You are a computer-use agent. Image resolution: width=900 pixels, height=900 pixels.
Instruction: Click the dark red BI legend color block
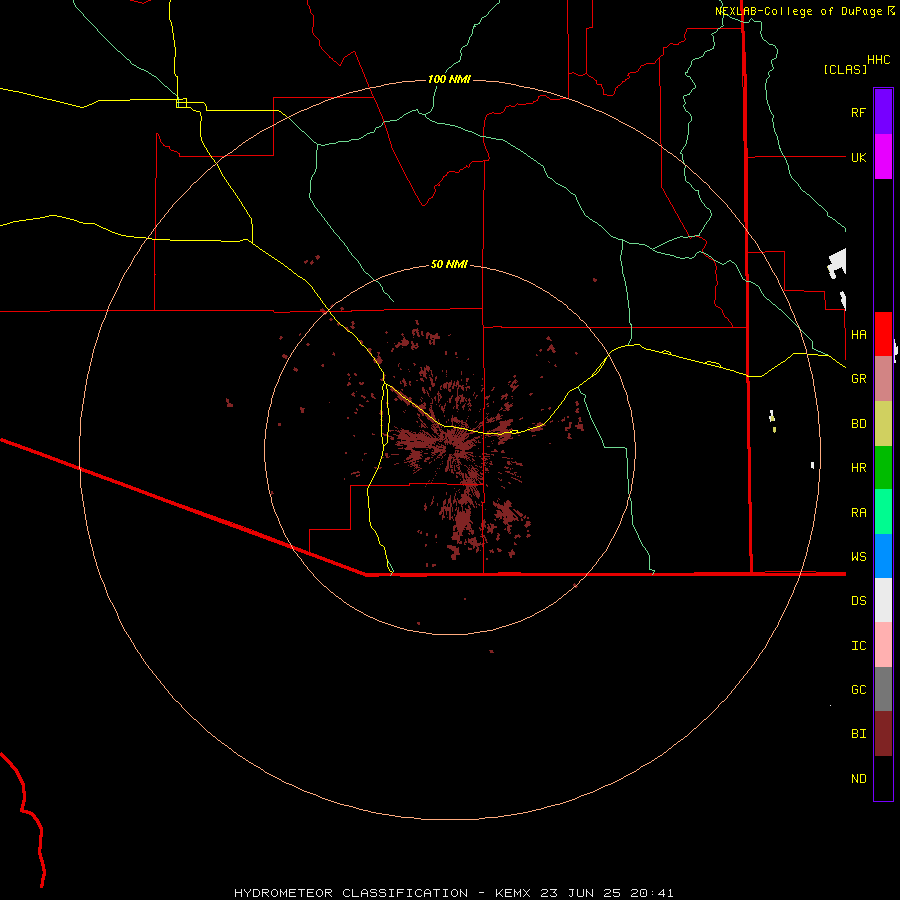tap(883, 734)
